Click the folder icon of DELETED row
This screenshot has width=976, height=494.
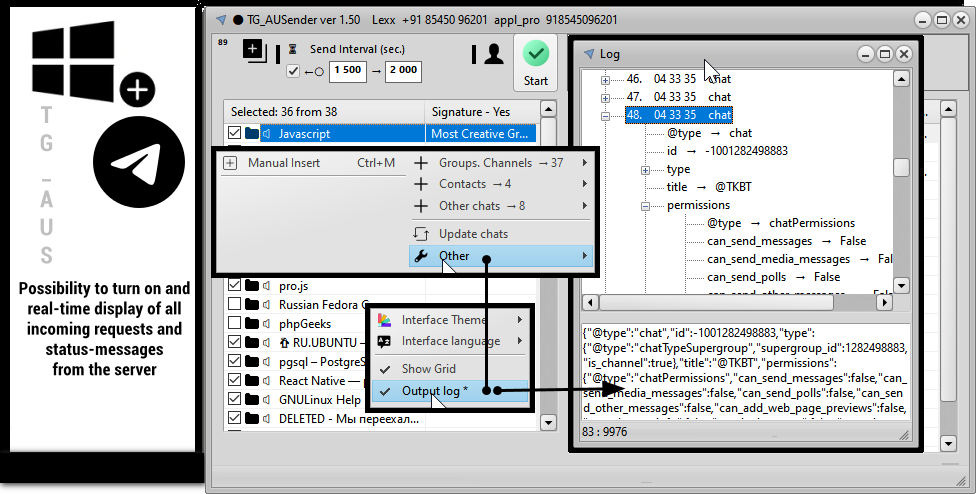(x=252, y=419)
